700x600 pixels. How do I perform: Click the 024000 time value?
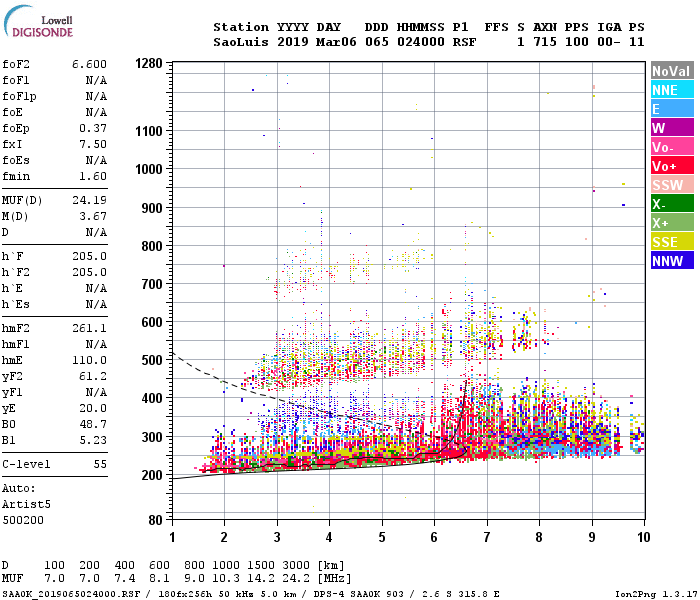point(421,42)
